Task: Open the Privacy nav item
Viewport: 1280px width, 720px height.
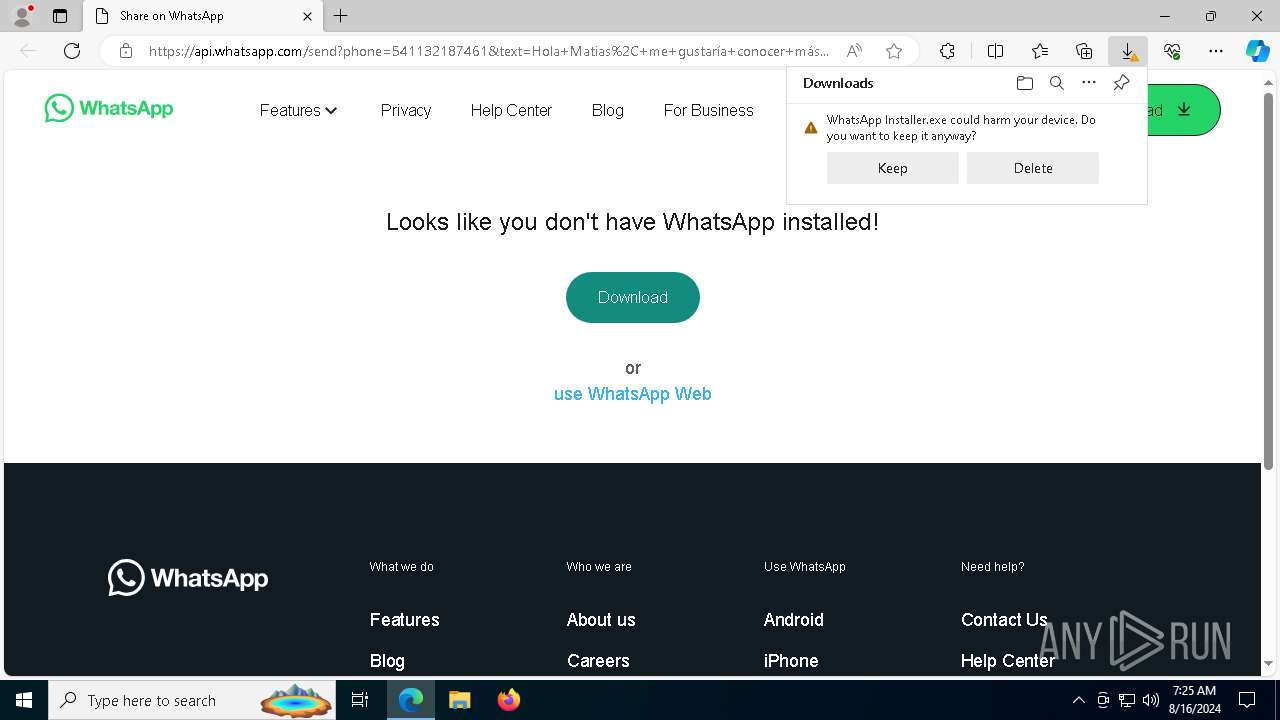Action: (x=406, y=110)
